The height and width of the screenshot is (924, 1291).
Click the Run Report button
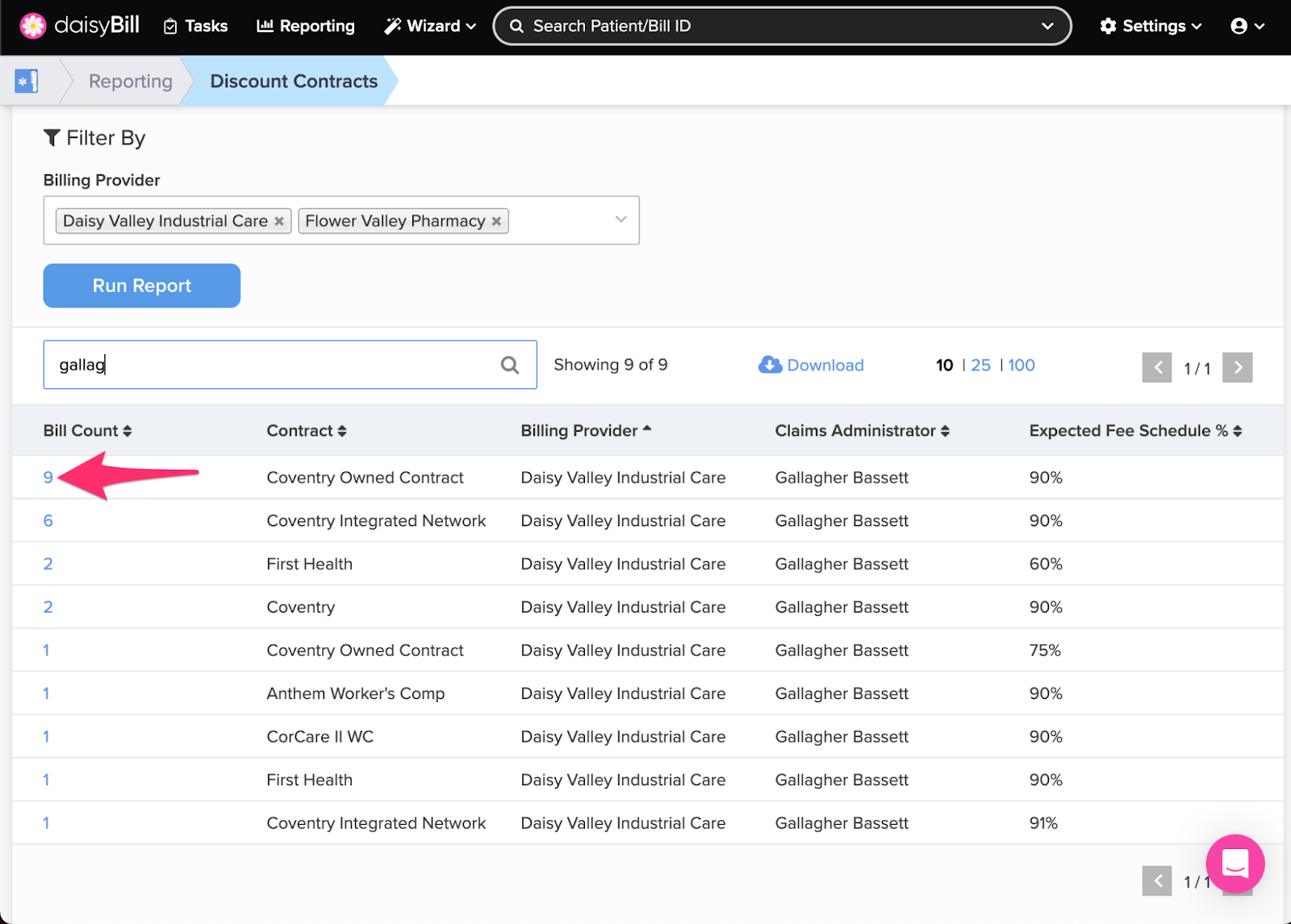click(142, 286)
